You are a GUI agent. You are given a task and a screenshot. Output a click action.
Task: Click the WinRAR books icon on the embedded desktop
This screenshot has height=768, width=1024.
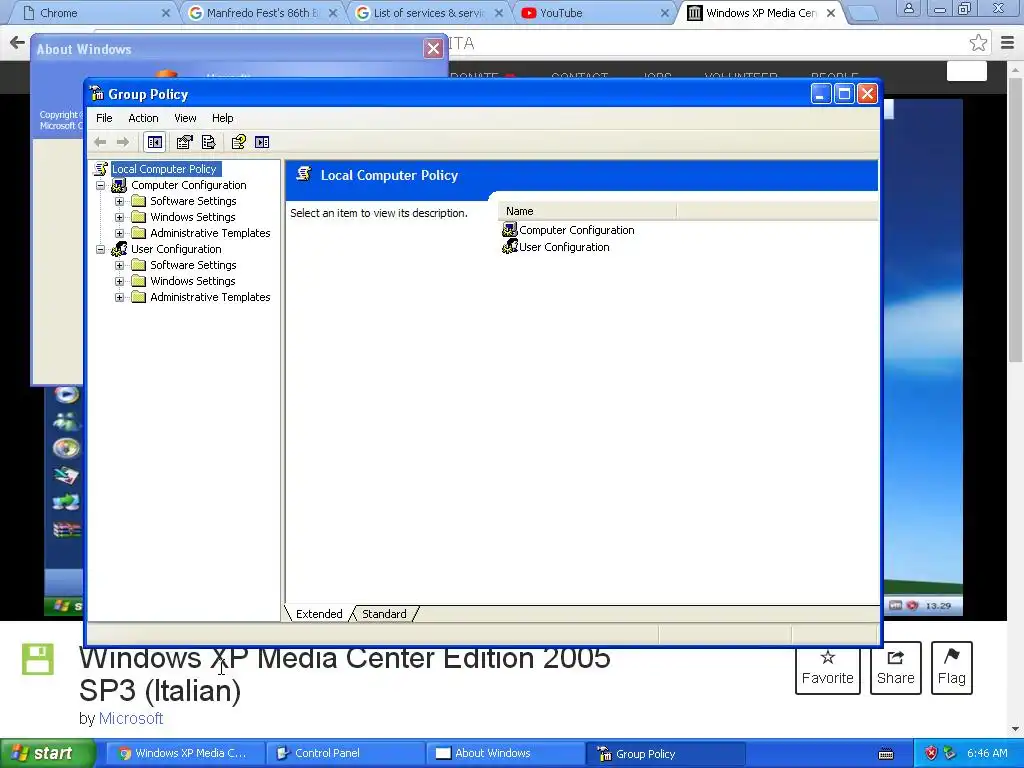[x=67, y=529]
